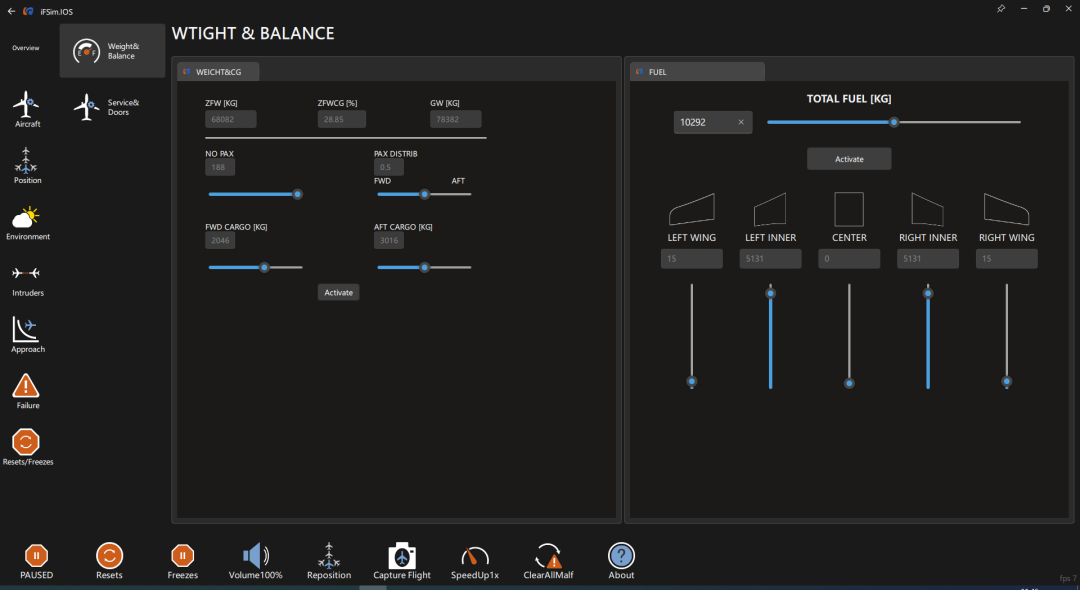This screenshot has height=590, width=1080.
Task: Open the Service & Doors page
Action: [x=112, y=107]
